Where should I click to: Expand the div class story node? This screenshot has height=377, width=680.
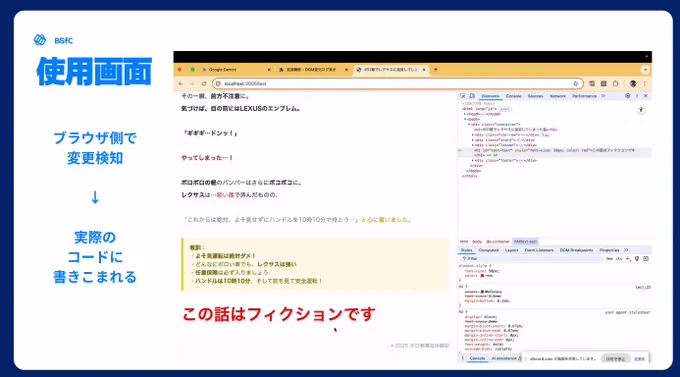[x=473, y=140]
